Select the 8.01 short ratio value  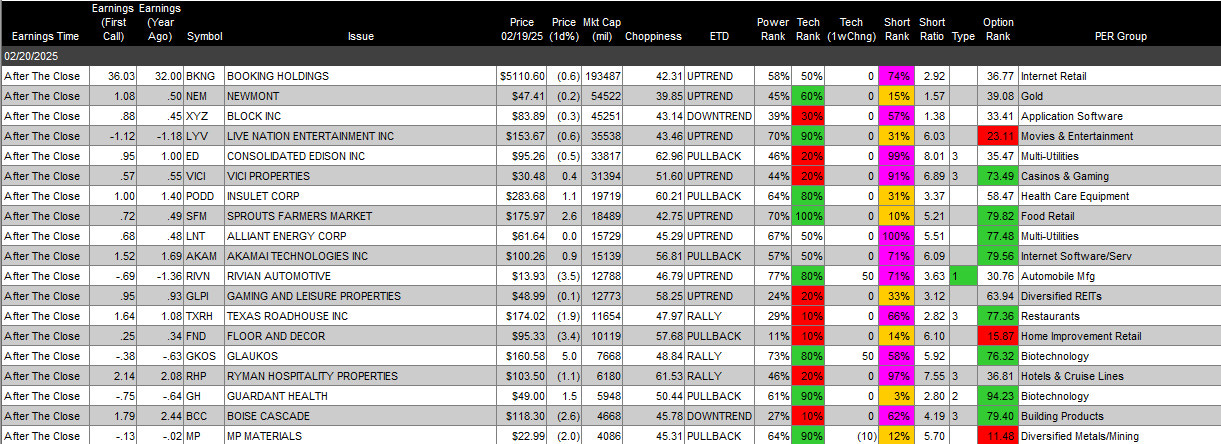click(932, 156)
